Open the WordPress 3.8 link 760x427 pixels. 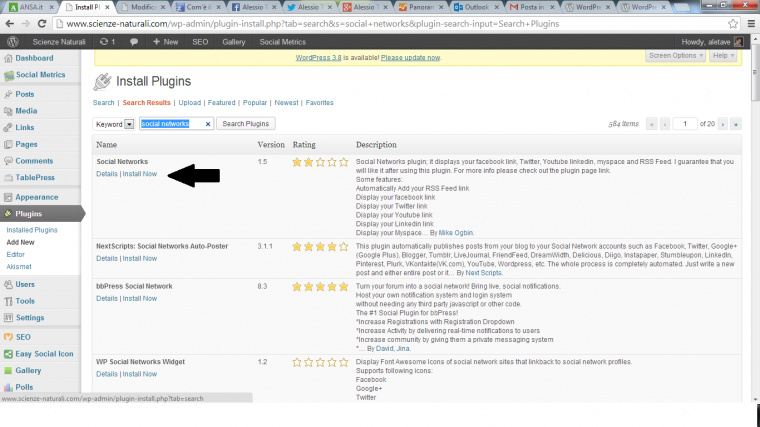point(318,58)
